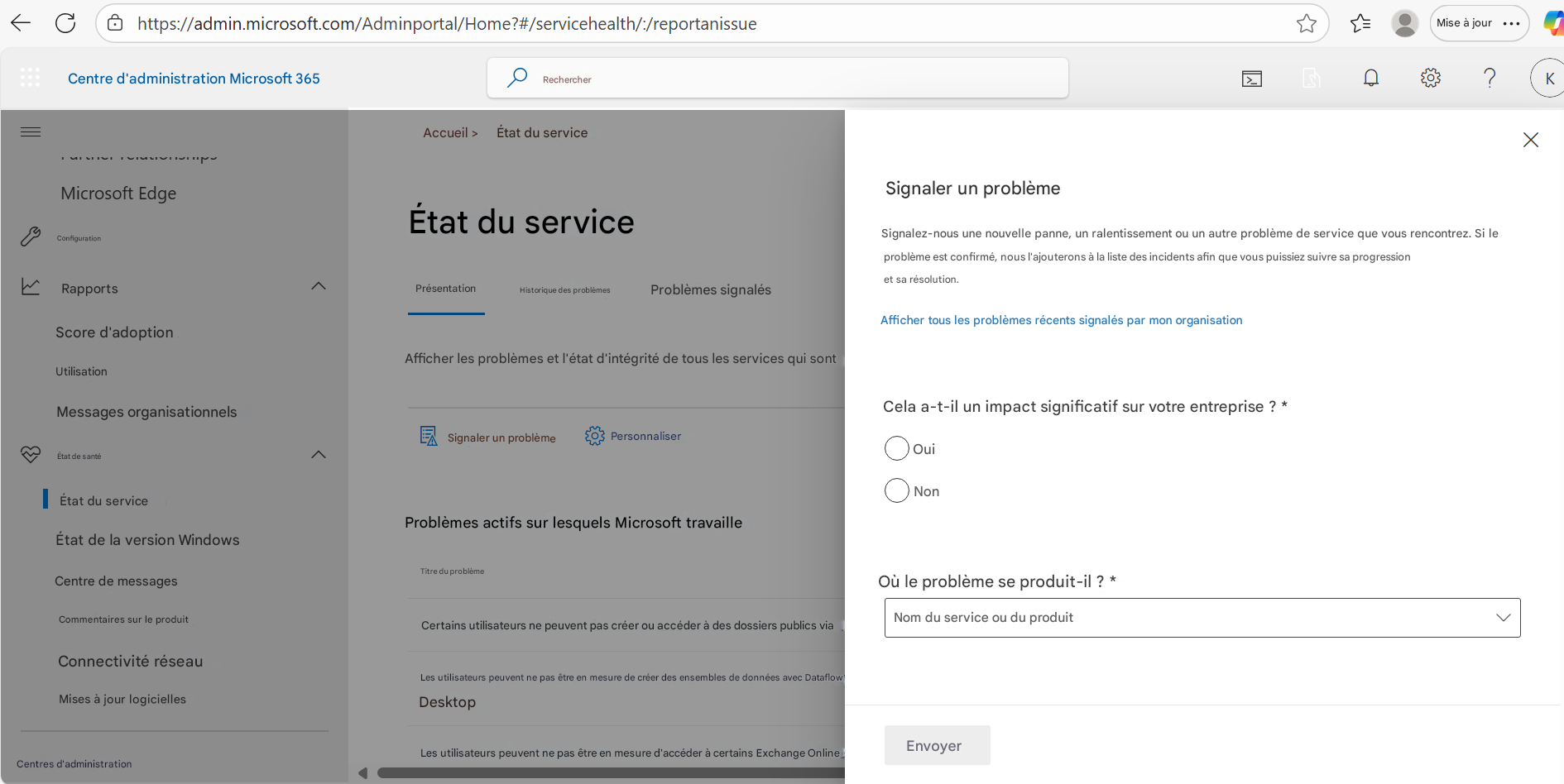Click the Configuration sidebar label

coord(79,238)
